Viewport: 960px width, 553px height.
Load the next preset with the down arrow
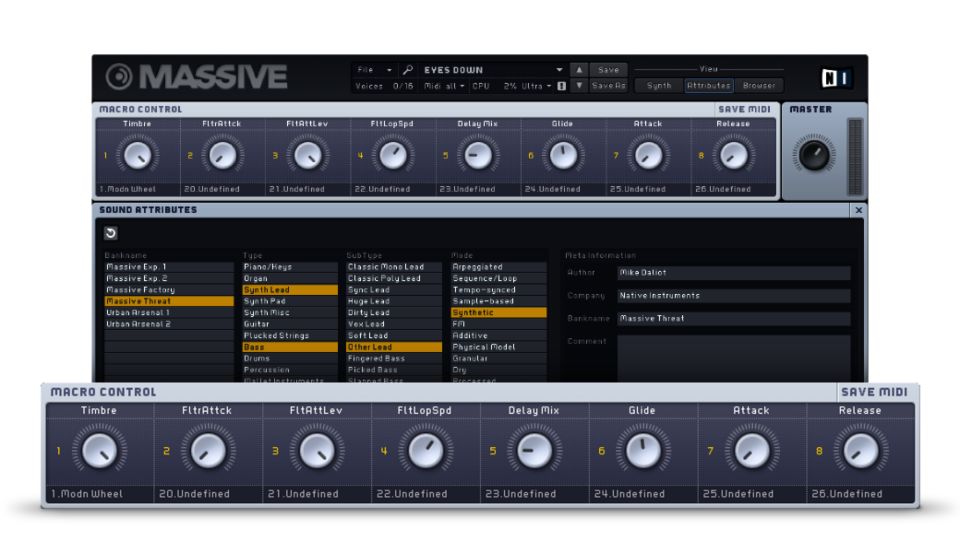(579, 86)
